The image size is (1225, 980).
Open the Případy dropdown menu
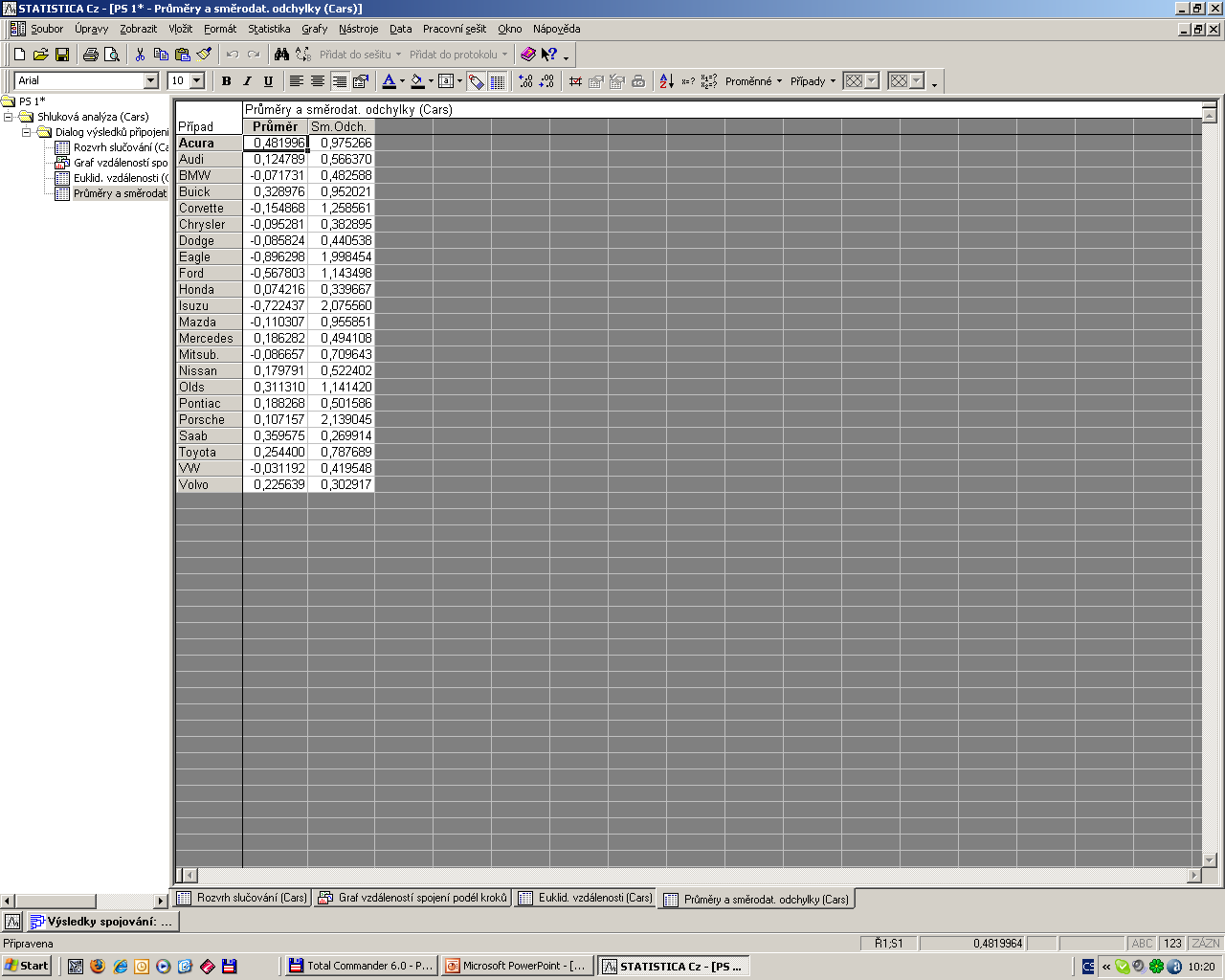coord(813,81)
